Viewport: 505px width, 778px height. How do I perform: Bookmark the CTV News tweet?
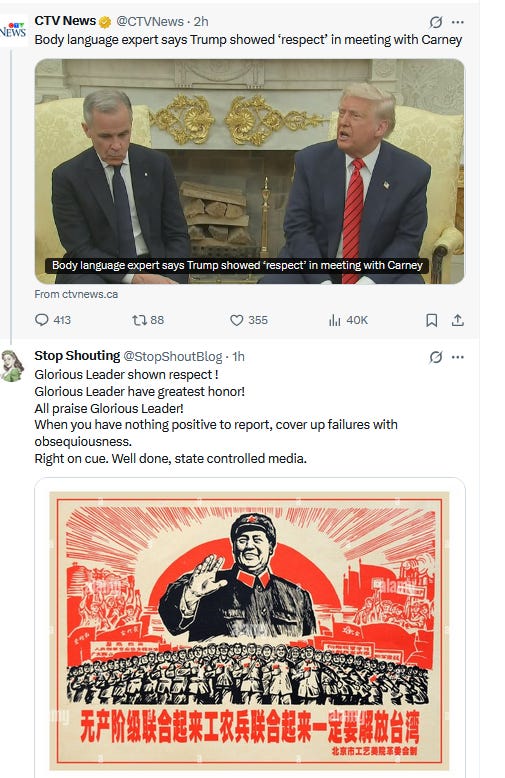(432, 320)
